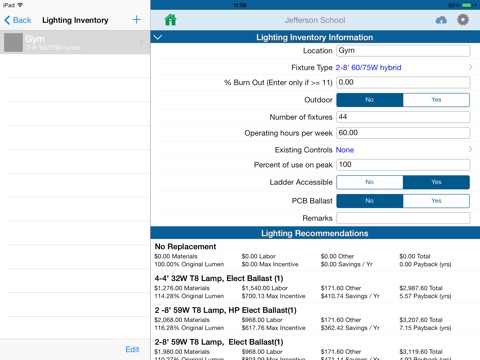Set Ladder Accessible to No

click(x=370, y=182)
